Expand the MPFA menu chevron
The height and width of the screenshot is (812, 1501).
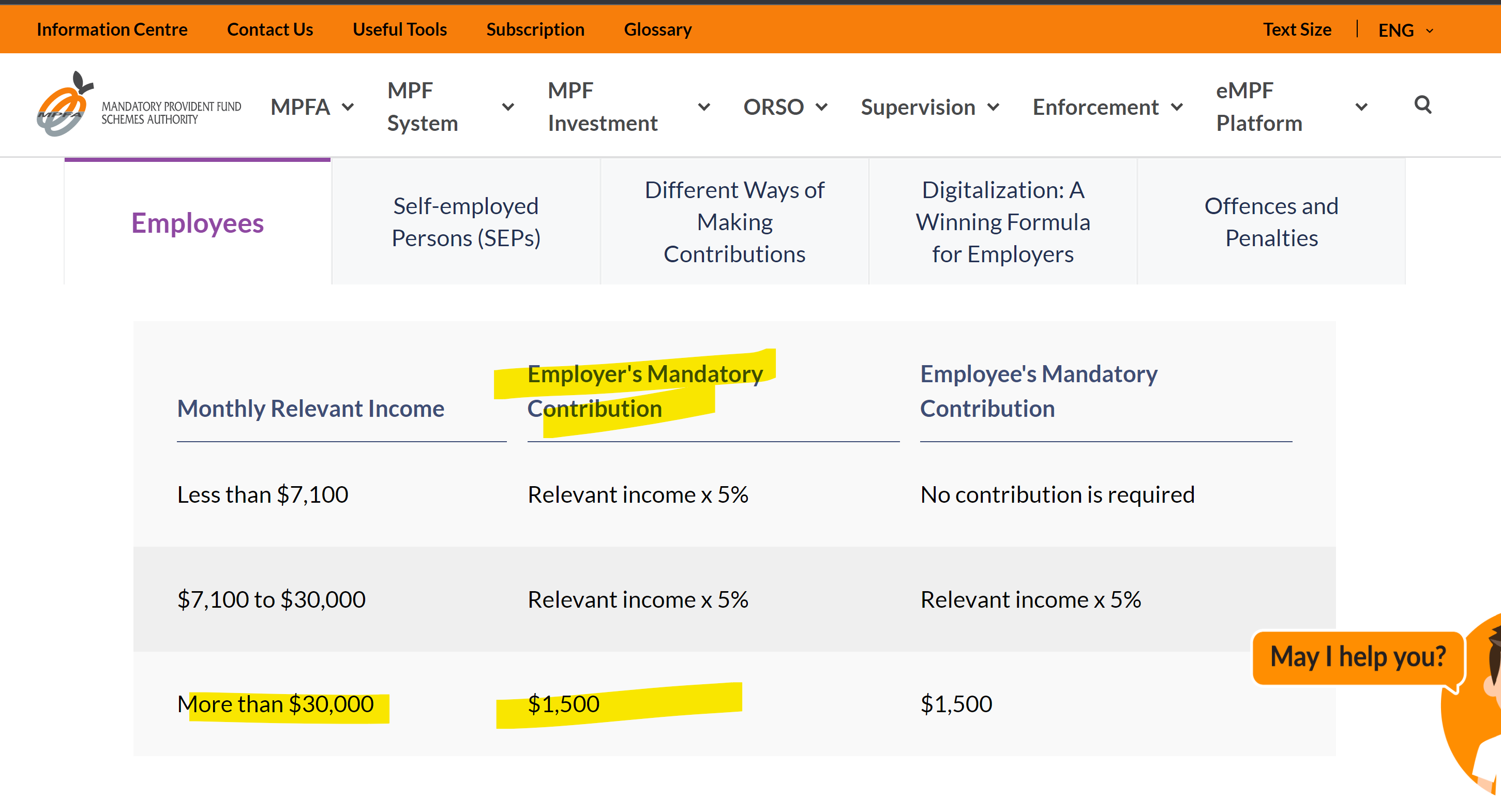coord(348,107)
